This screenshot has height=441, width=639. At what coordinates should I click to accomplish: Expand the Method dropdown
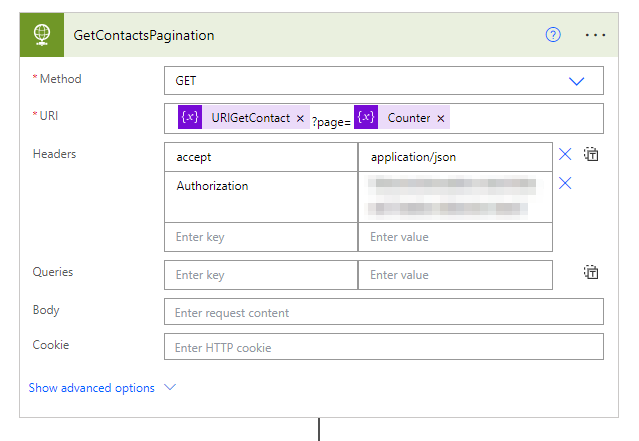coord(576,81)
